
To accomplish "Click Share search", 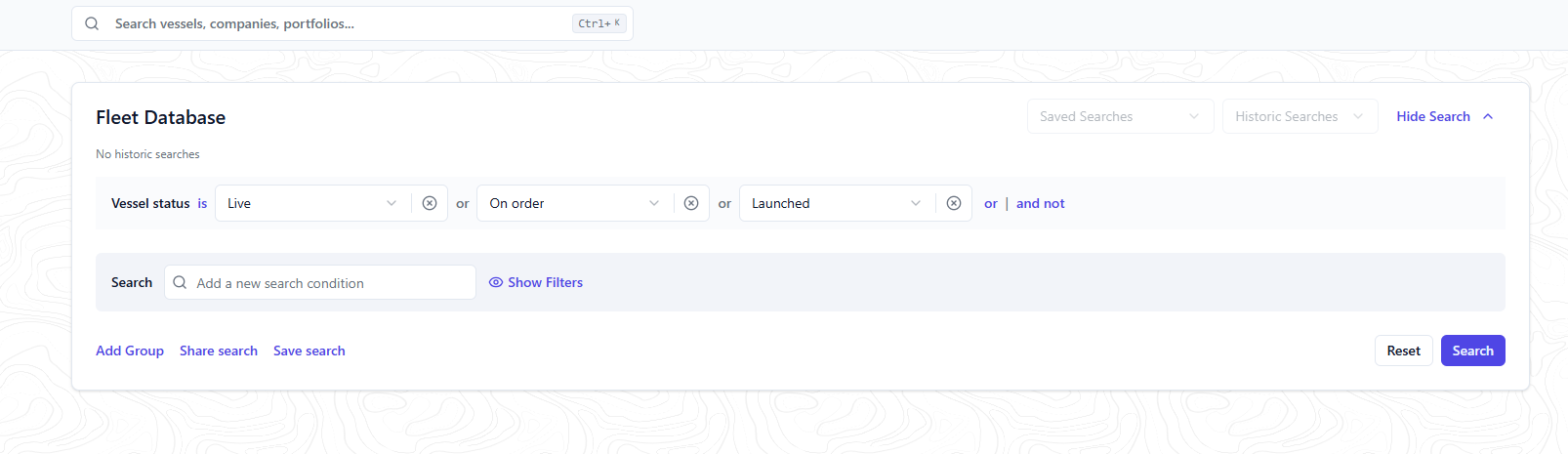I will (219, 351).
